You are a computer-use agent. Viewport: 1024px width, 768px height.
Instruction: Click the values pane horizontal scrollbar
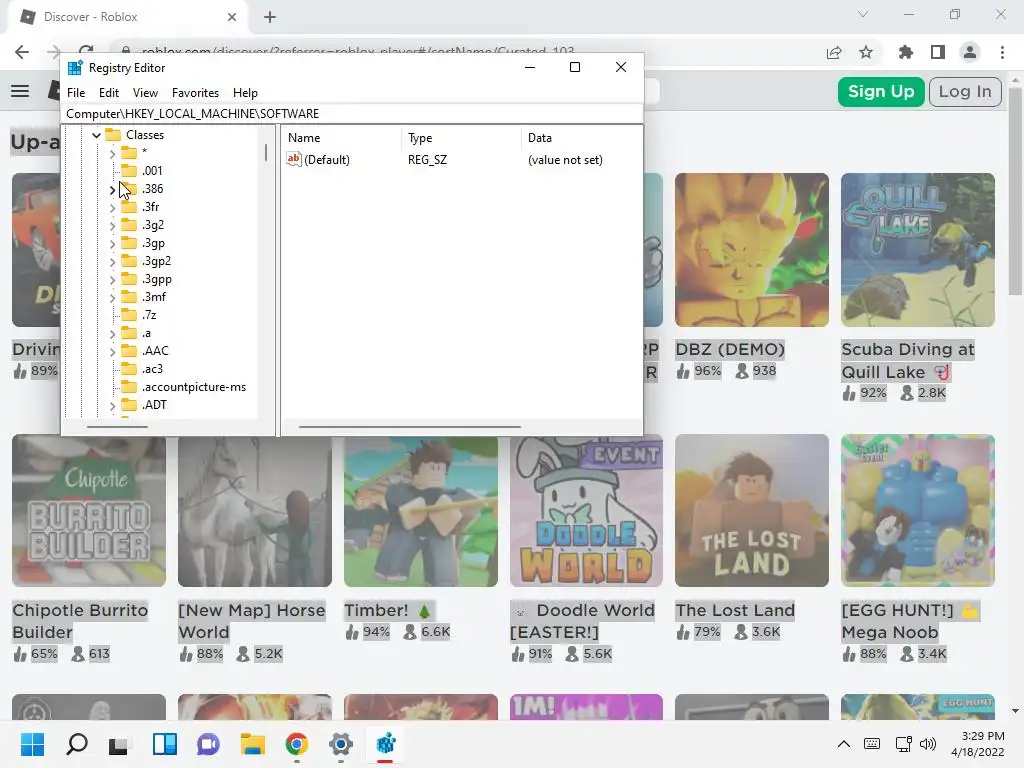coord(409,427)
